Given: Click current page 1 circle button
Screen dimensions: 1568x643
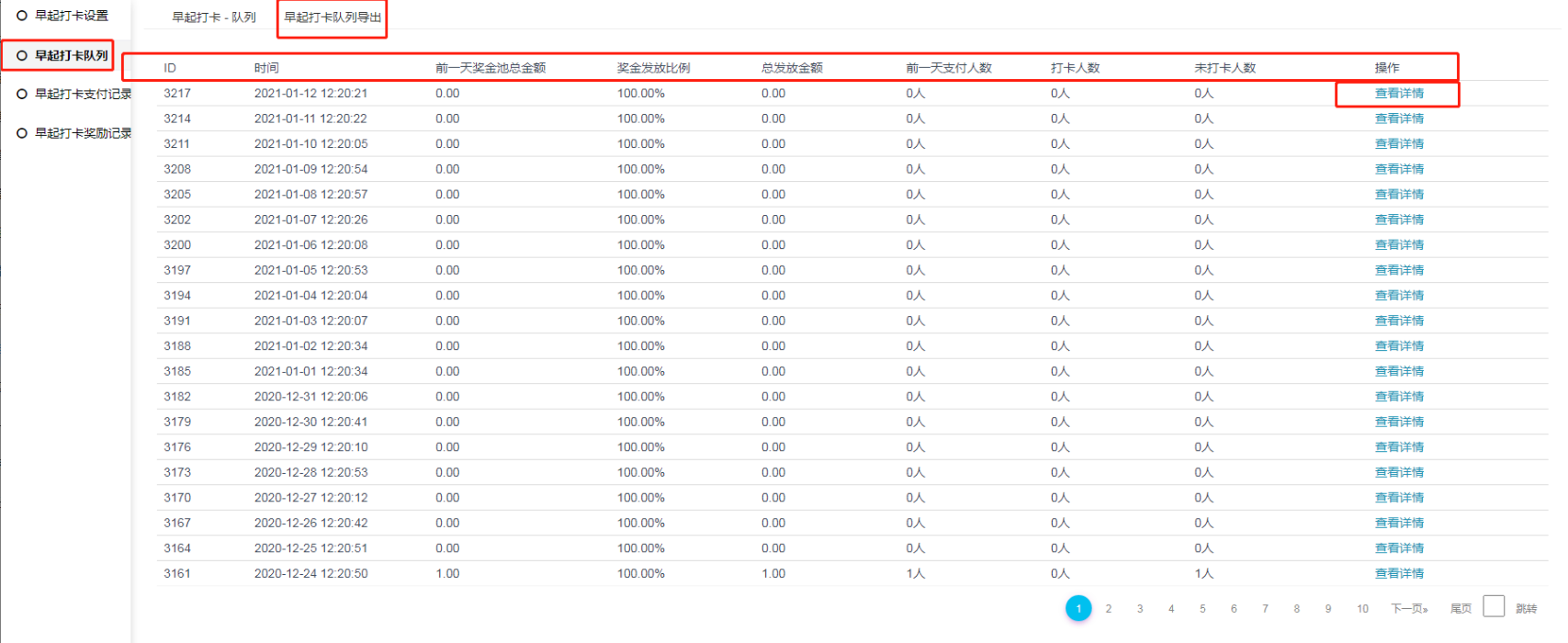Looking at the screenshot, I should click(1078, 608).
